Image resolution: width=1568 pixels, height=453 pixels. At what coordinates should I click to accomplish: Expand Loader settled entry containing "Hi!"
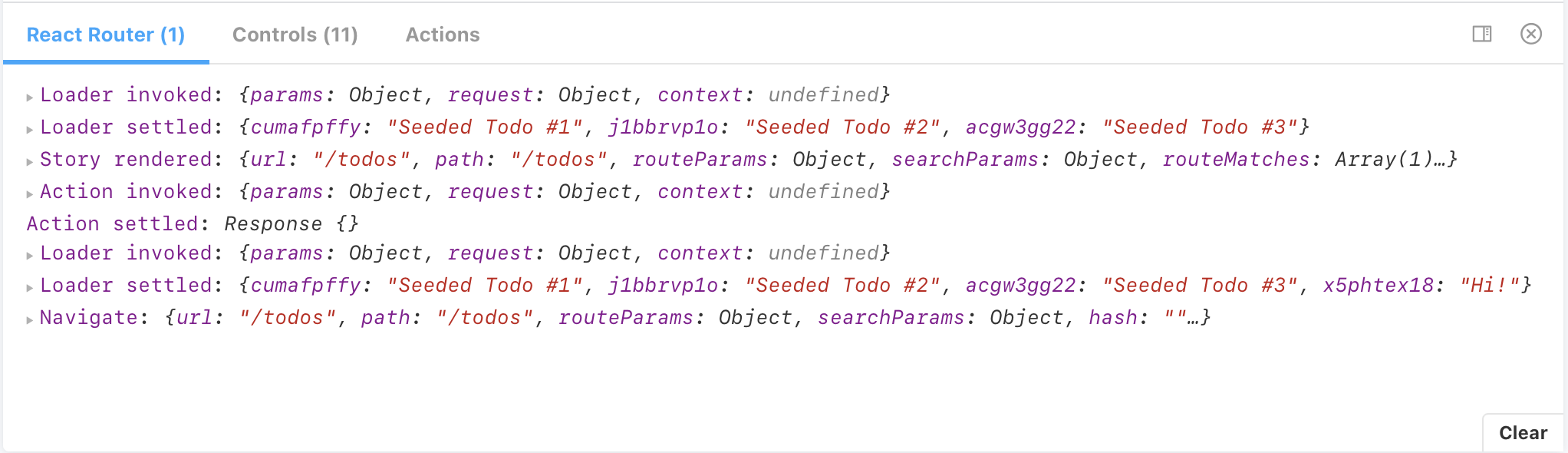pyautogui.click(x=30, y=287)
